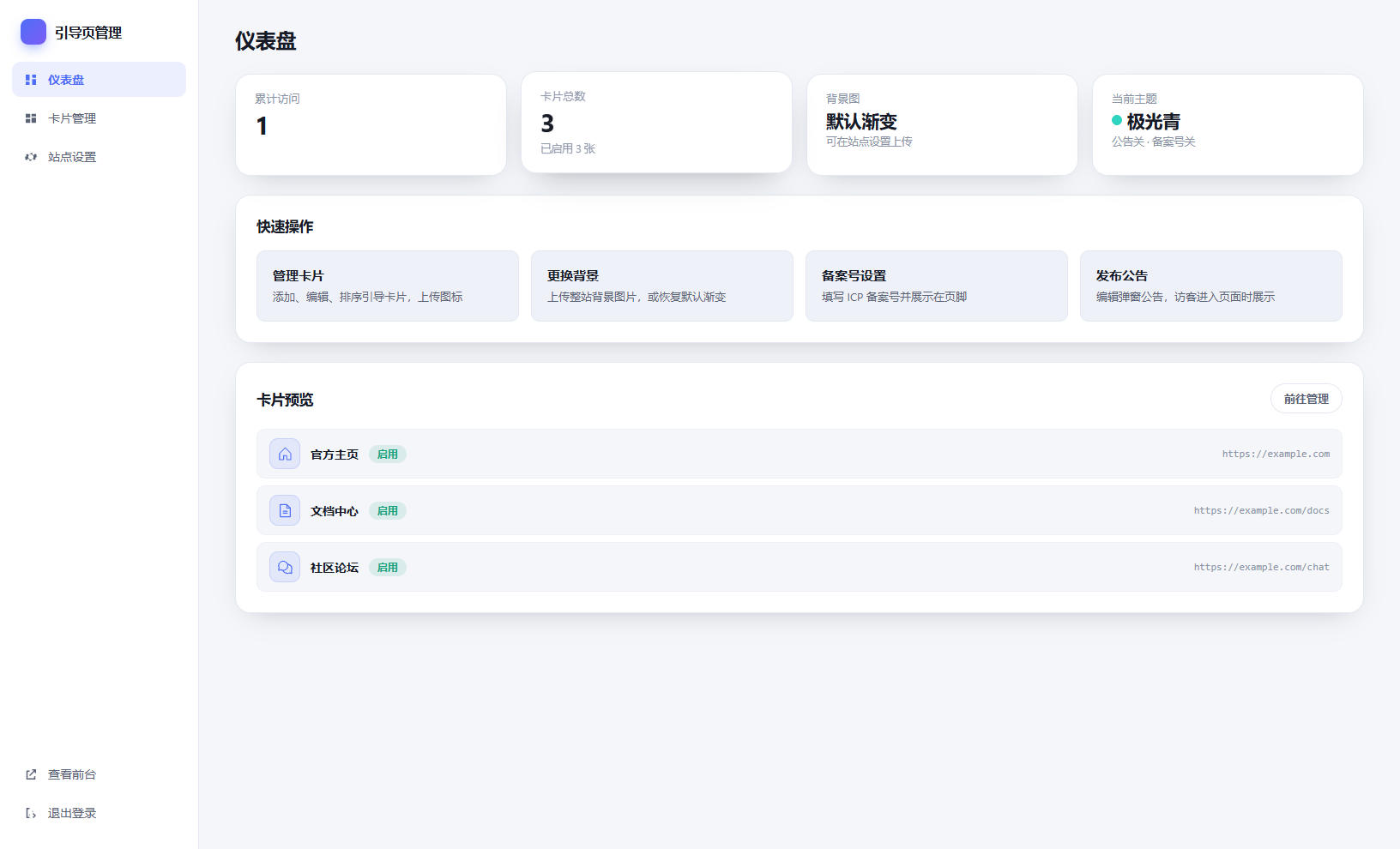Open the 仪表盘 menu item
The image size is (1400, 849).
pyautogui.click(x=99, y=79)
